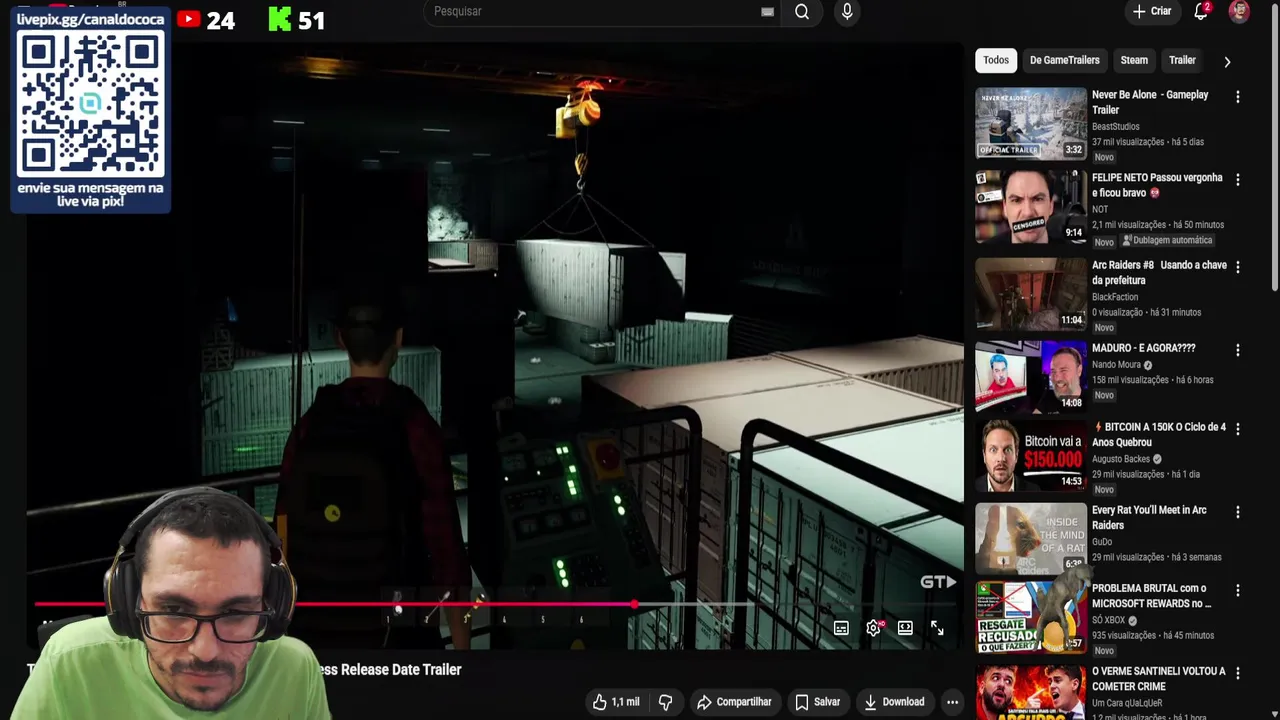Toggle subtitles in the video player

[841, 628]
